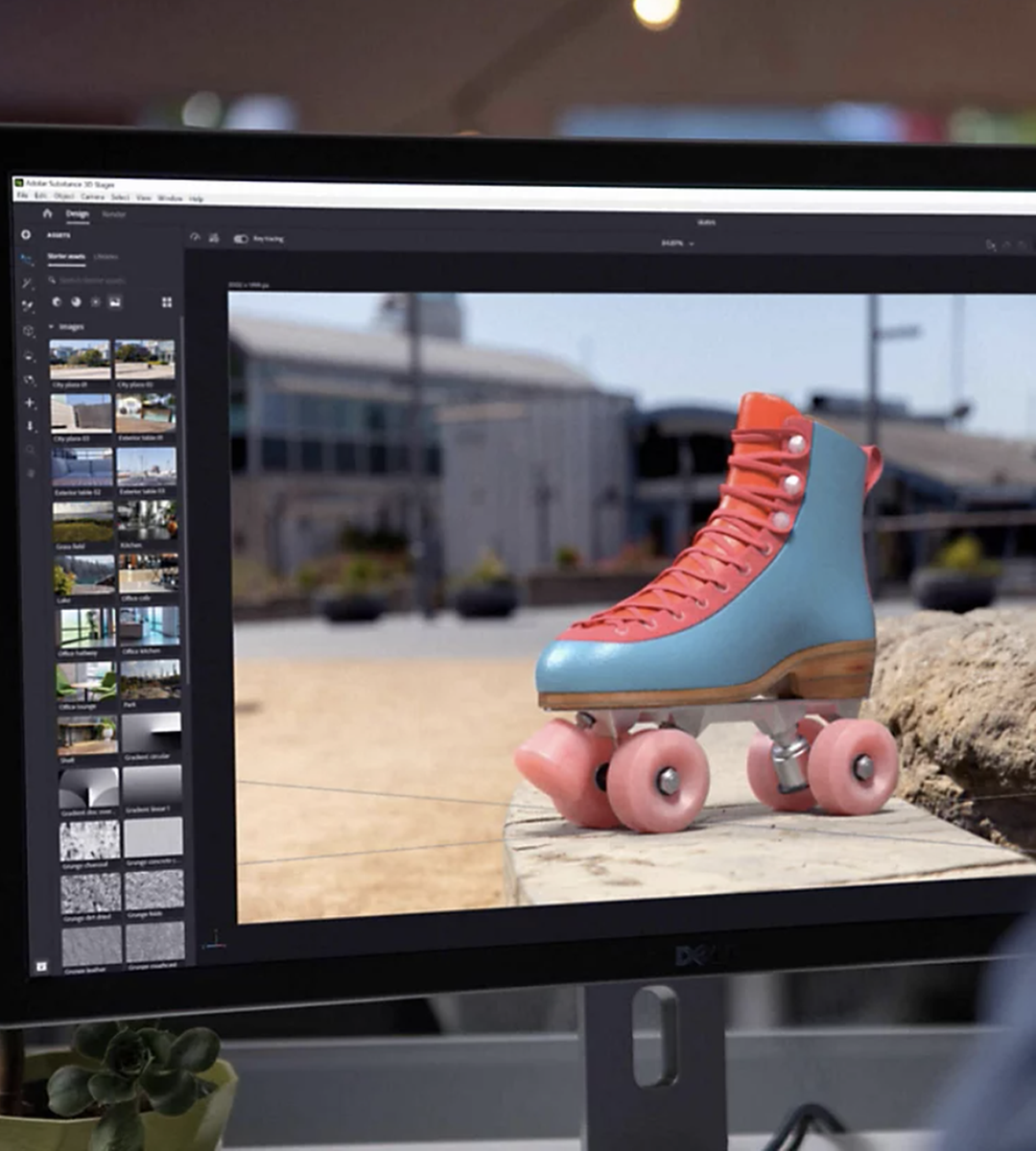Screen dimensions: 1036x1151
Task: Select the Grunge leather image
Action: tap(93, 945)
